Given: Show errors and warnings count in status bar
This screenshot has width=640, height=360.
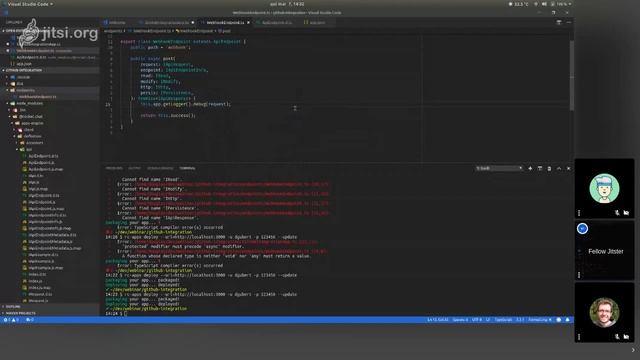Looking at the screenshot, I should click(x=11, y=320).
